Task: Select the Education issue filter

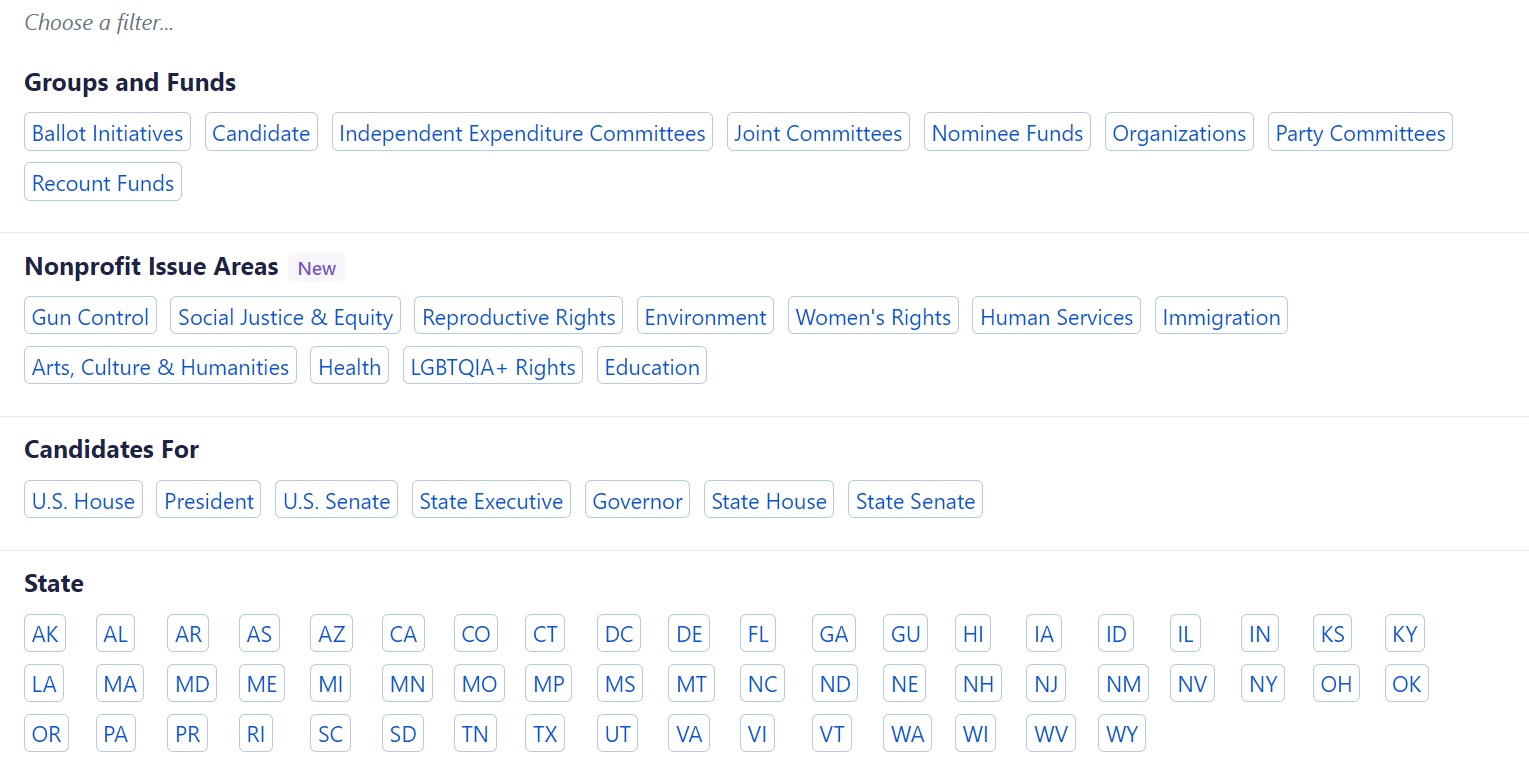Action: click(x=652, y=366)
